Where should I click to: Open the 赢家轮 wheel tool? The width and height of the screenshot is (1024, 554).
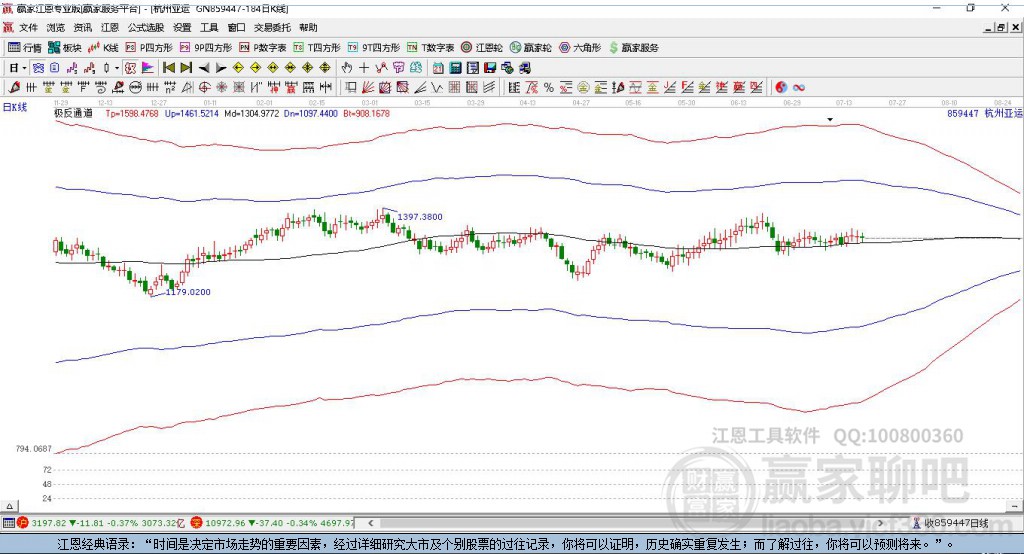530,48
